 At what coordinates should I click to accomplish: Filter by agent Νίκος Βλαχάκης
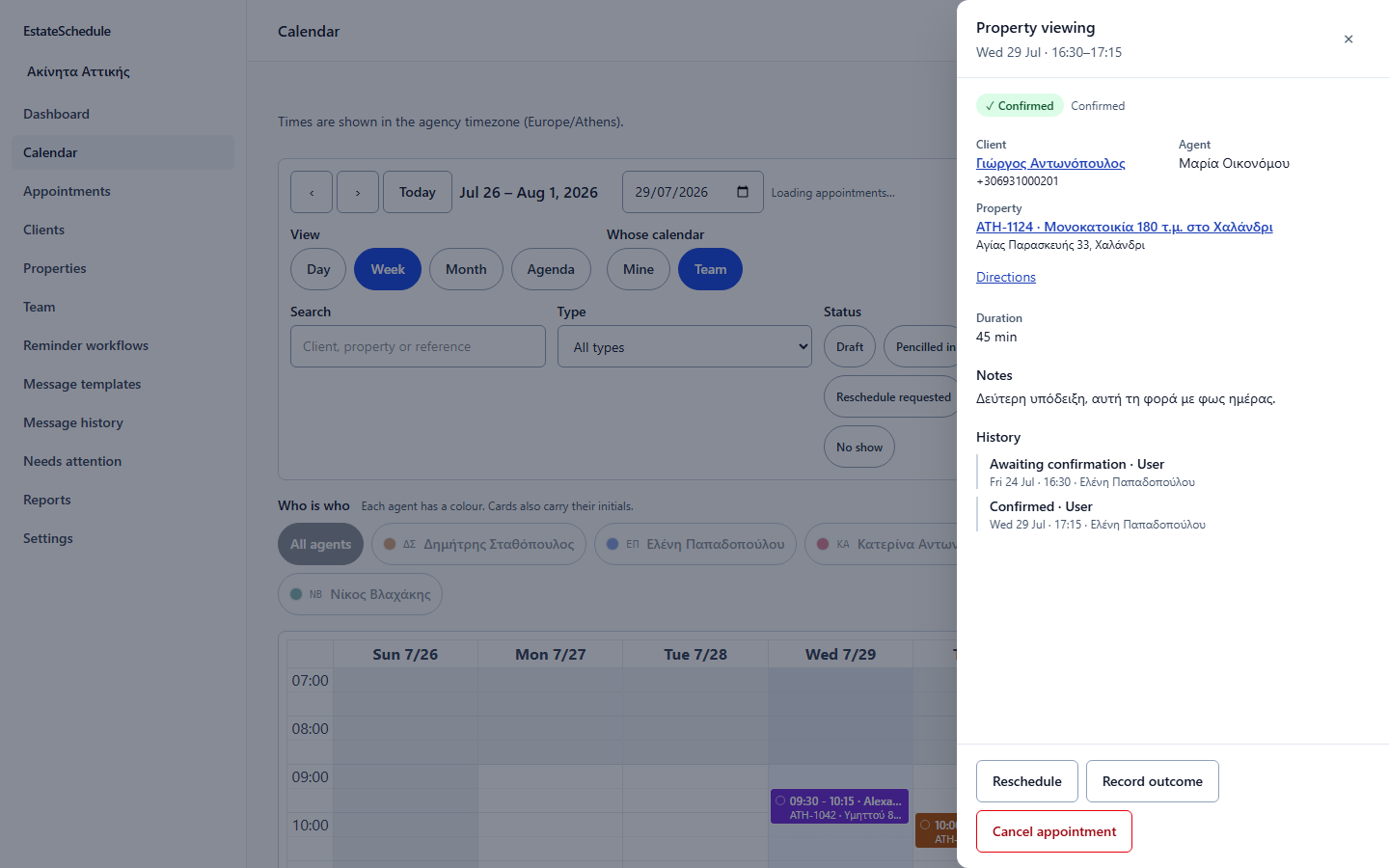(360, 594)
